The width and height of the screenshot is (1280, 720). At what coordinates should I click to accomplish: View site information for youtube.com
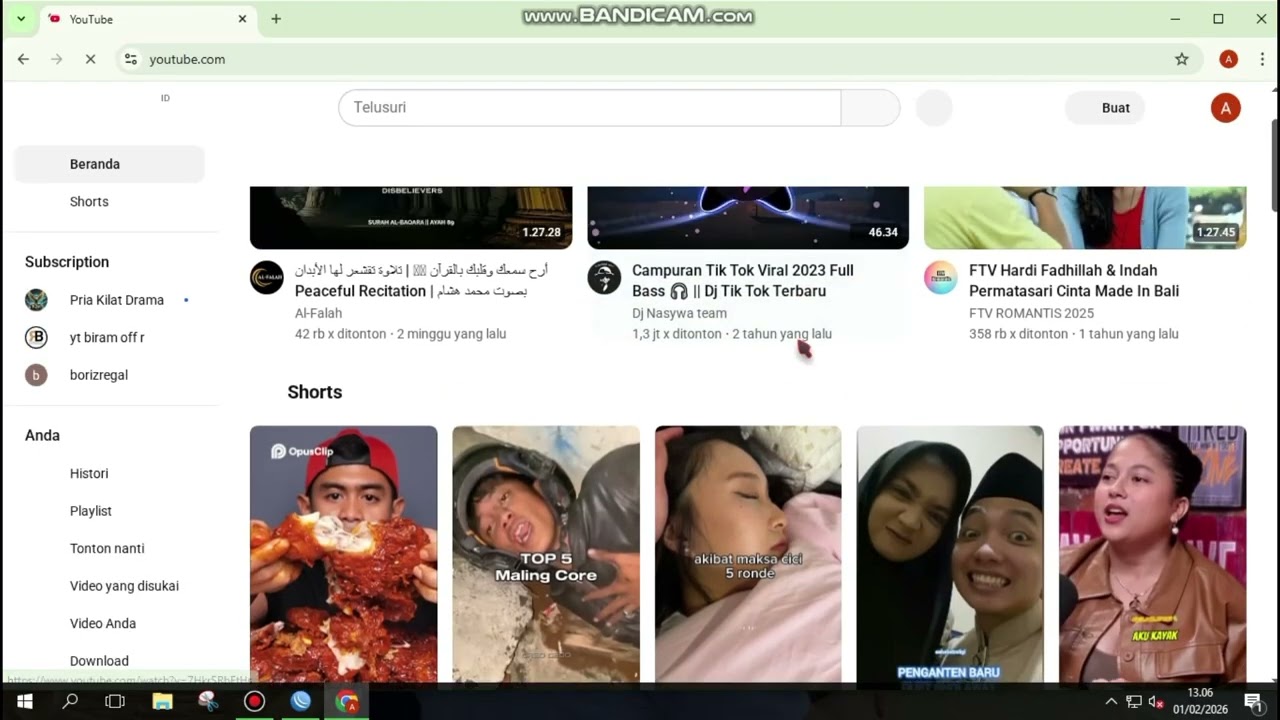(130, 59)
